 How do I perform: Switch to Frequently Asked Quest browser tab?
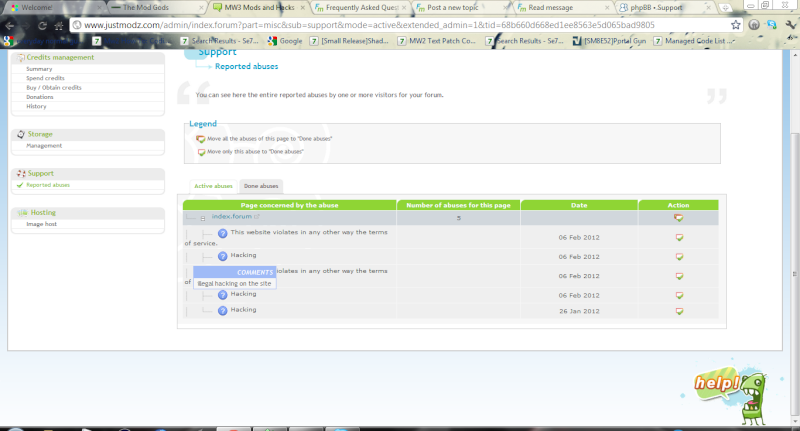point(359,8)
